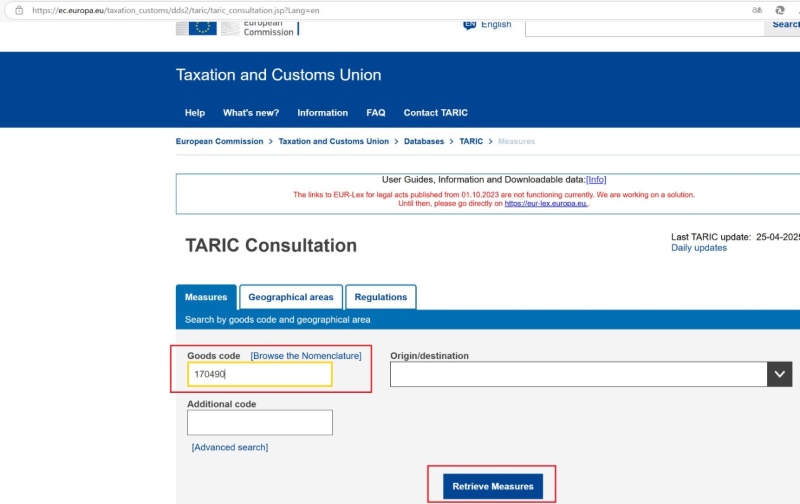Click the browser icon beside read aloud
Screen dimensions: 800x504
(x=787, y=10)
